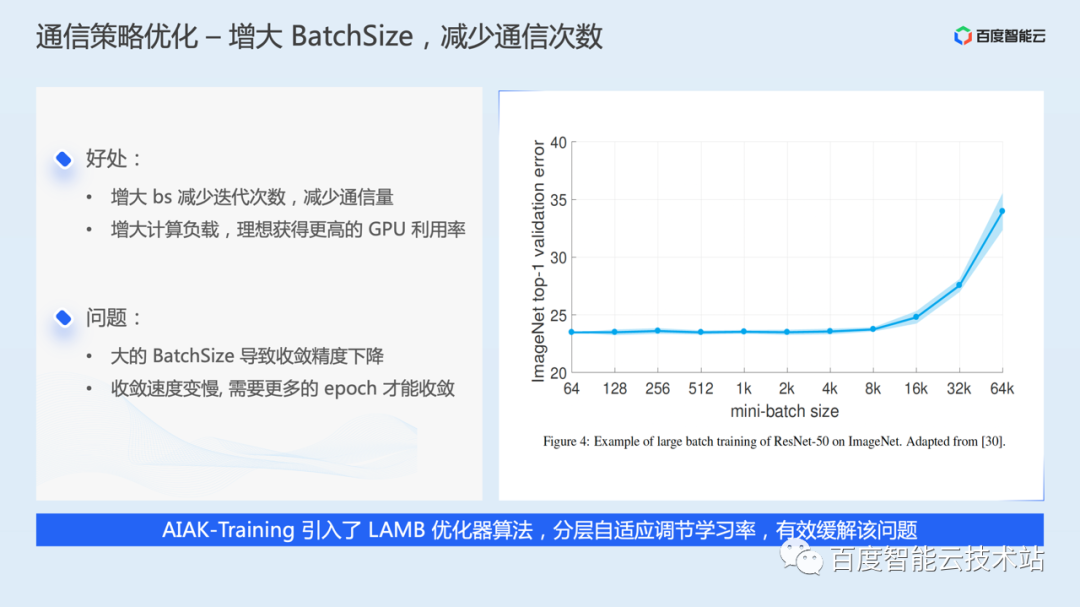Click the blue diamond bullet beside 好处
1080x607 pixels.
coord(63,159)
